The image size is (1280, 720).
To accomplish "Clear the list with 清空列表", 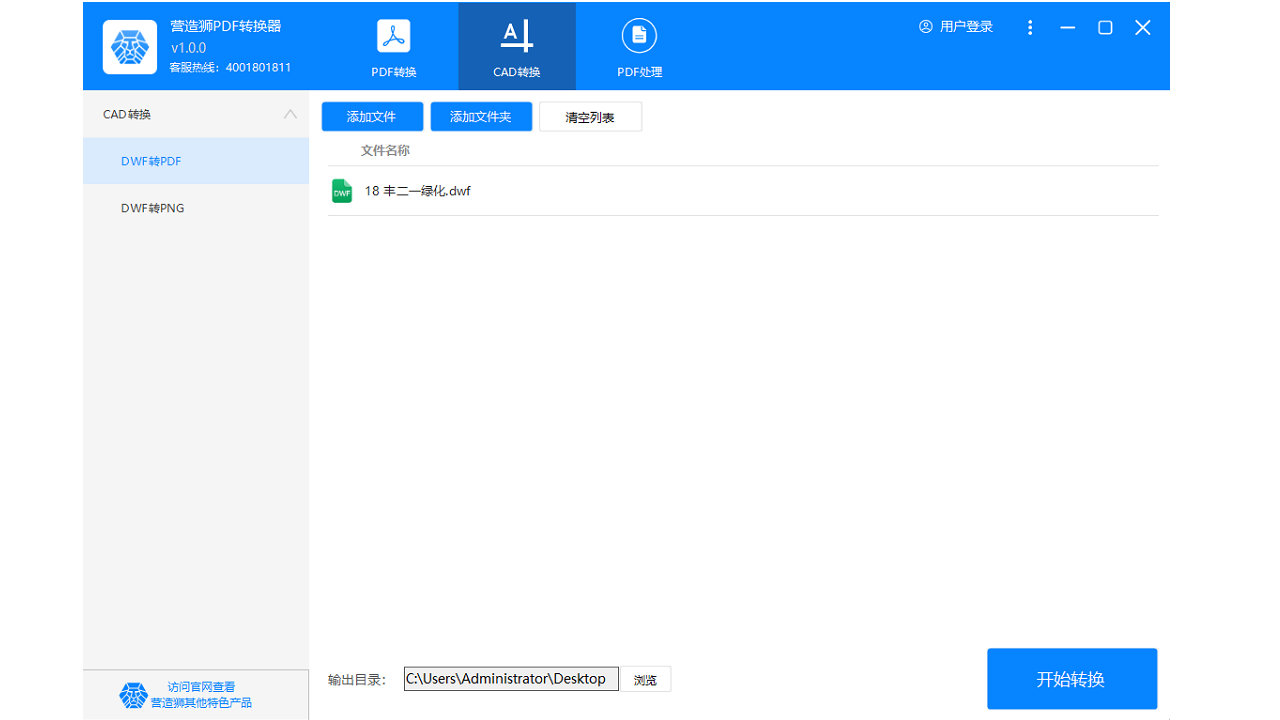I will coord(590,116).
